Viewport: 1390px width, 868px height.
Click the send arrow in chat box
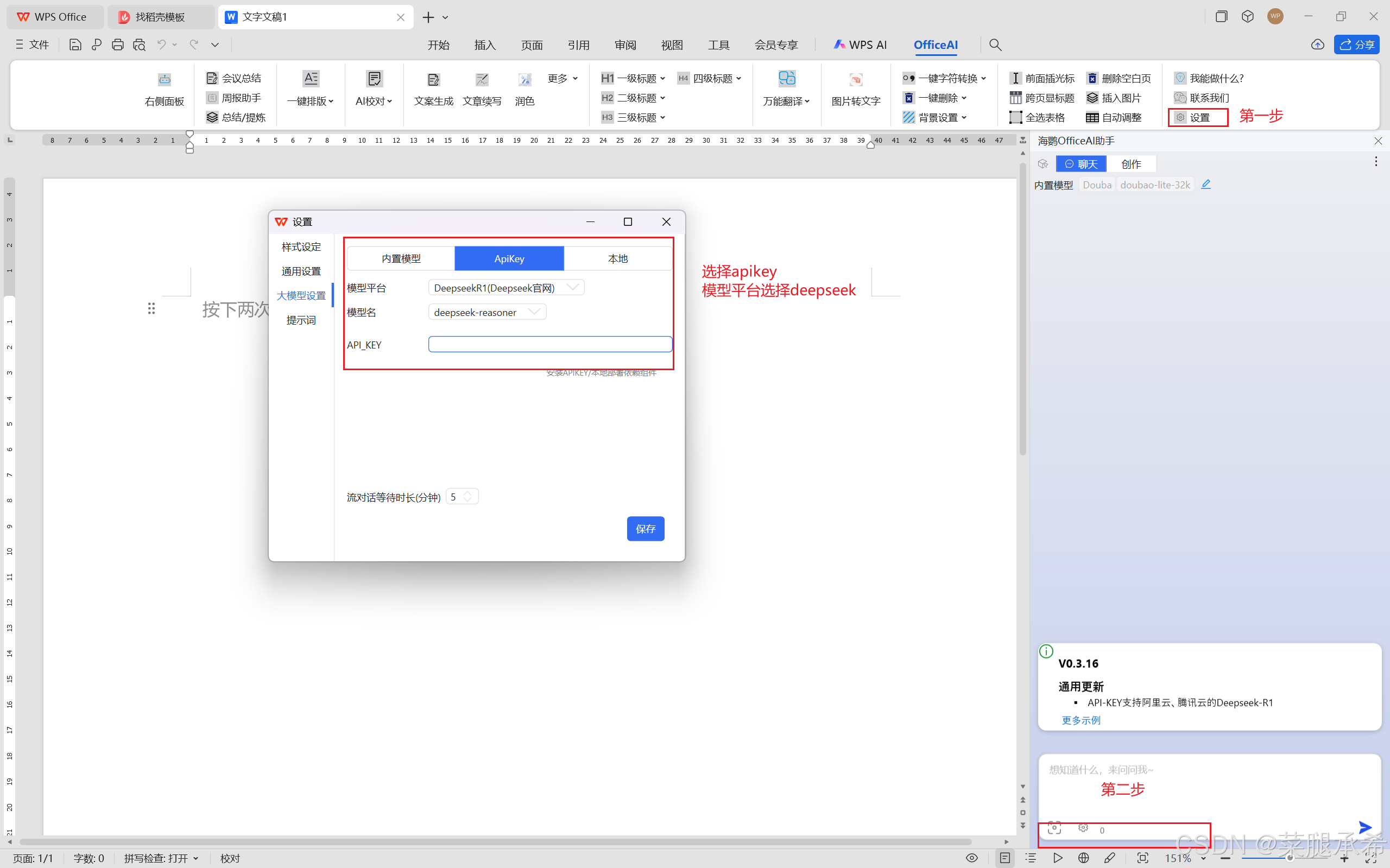coord(1366,827)
